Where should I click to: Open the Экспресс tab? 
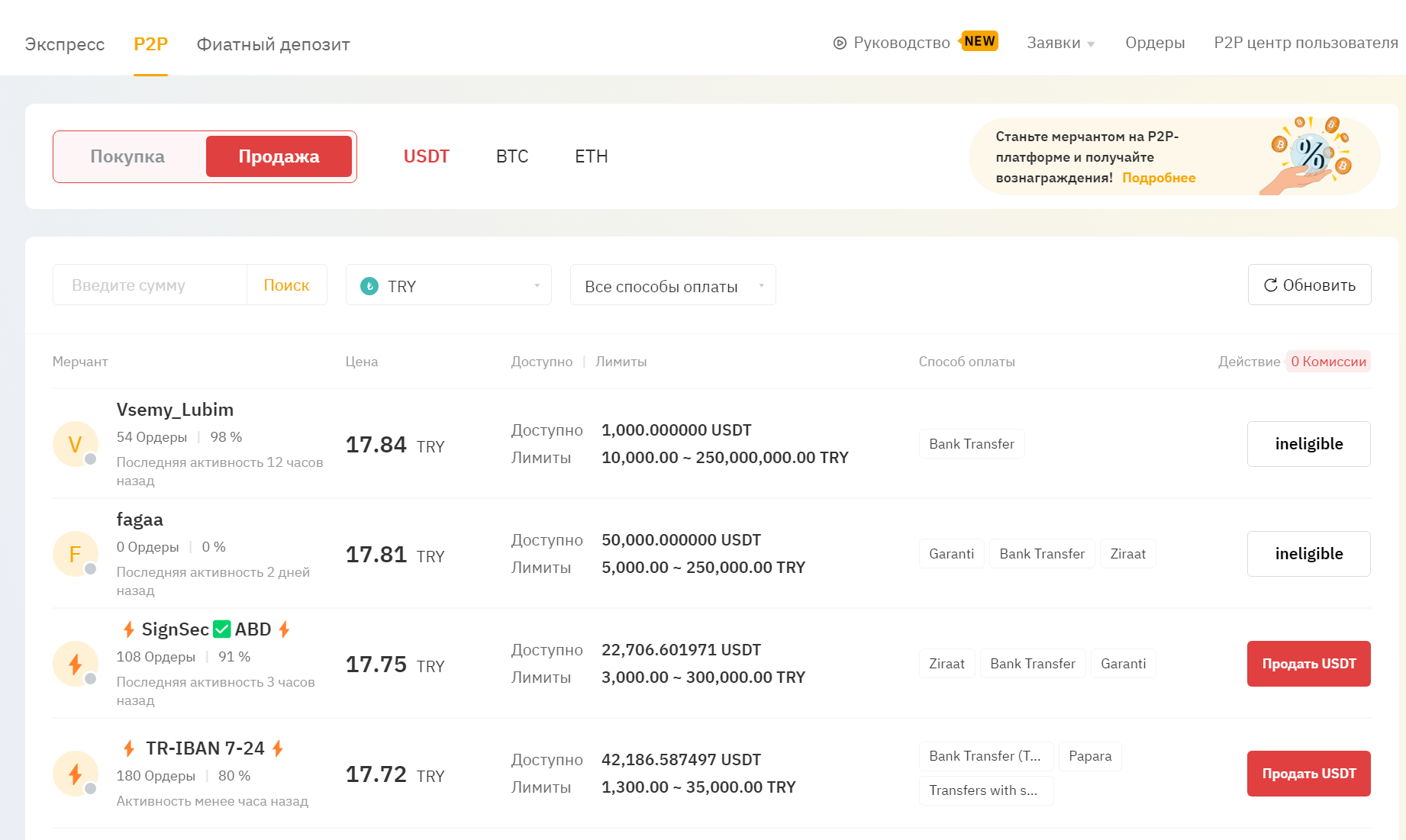(x=64, y=44)
